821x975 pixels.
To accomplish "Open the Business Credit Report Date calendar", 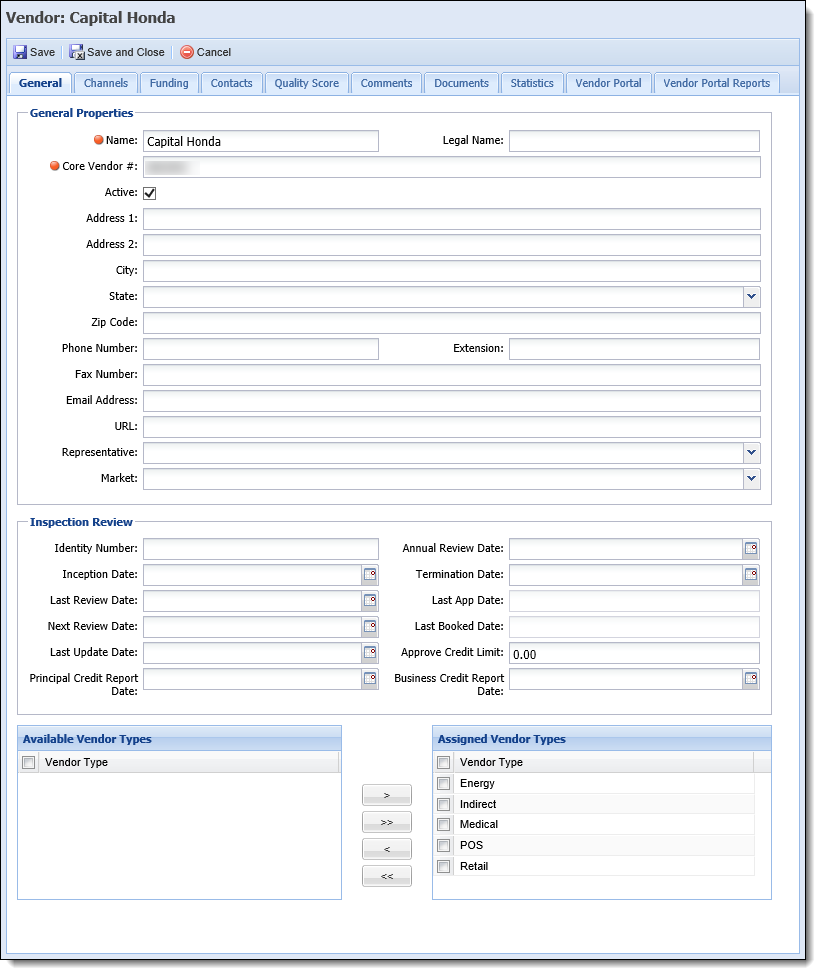I will coord(751,679).
